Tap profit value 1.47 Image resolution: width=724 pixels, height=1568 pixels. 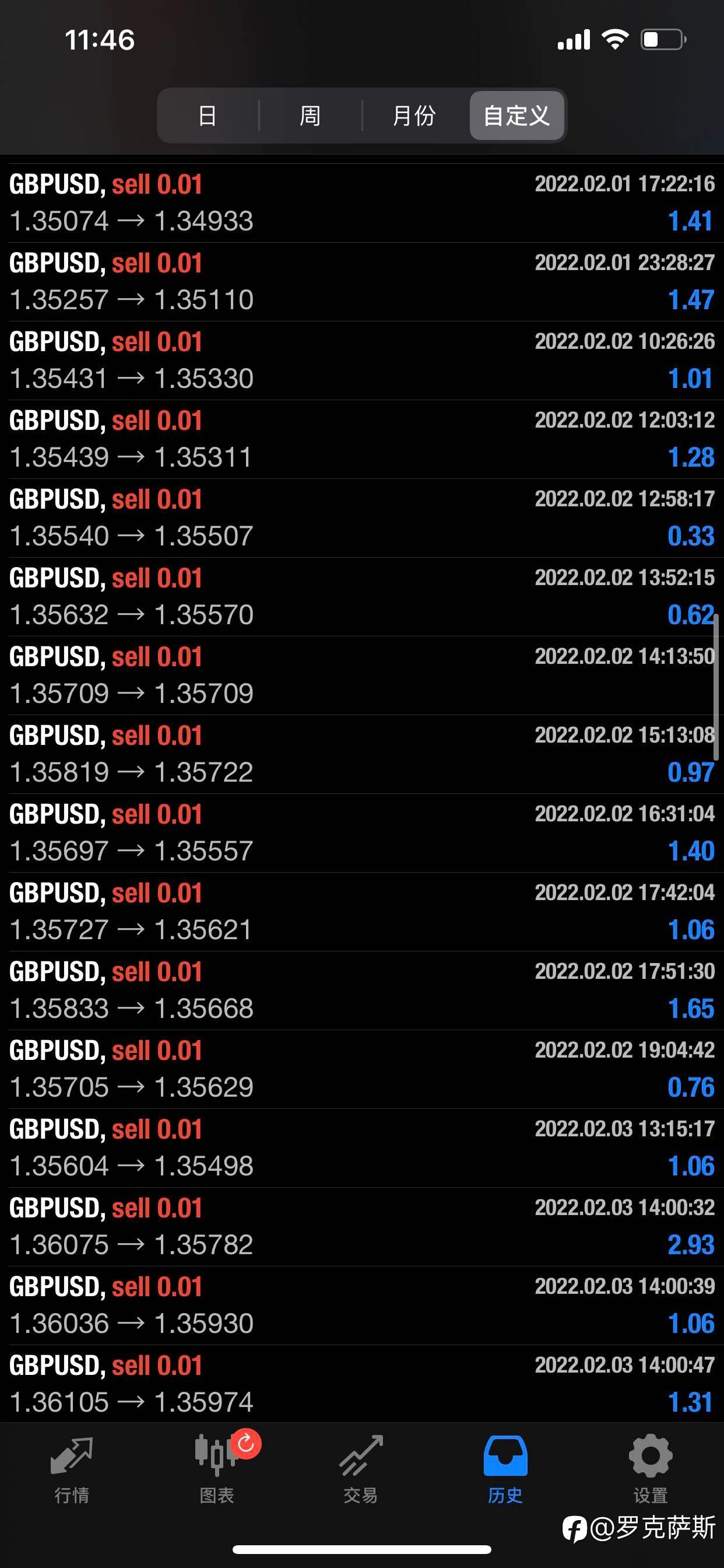click(691, 299)
